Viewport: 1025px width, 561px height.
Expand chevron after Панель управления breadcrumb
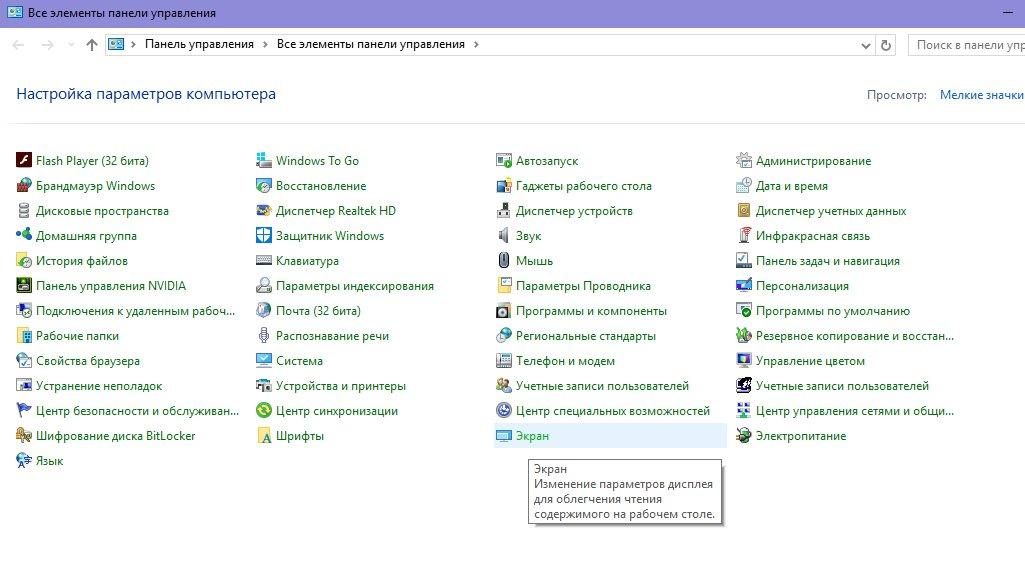[265, 45]
